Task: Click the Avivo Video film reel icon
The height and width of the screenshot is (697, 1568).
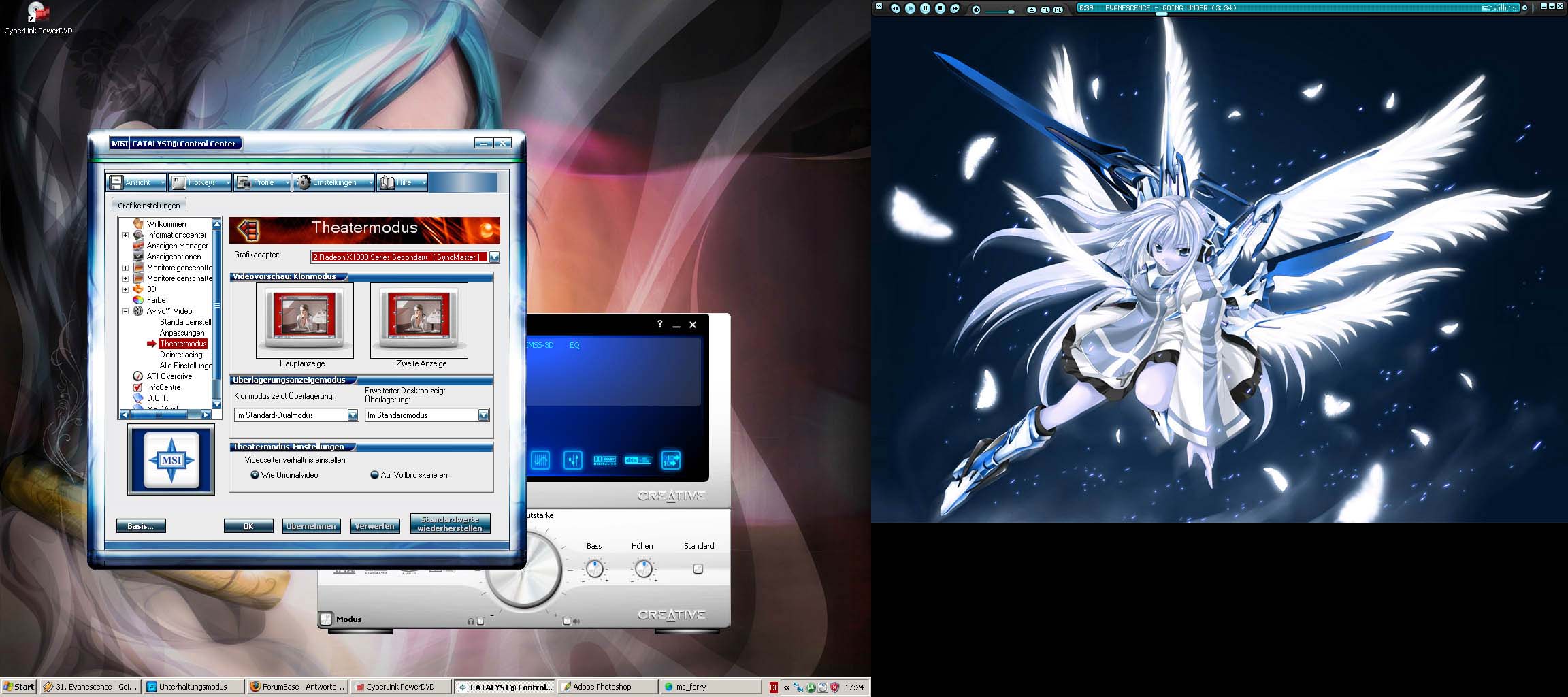Action: tap(138, 310)
